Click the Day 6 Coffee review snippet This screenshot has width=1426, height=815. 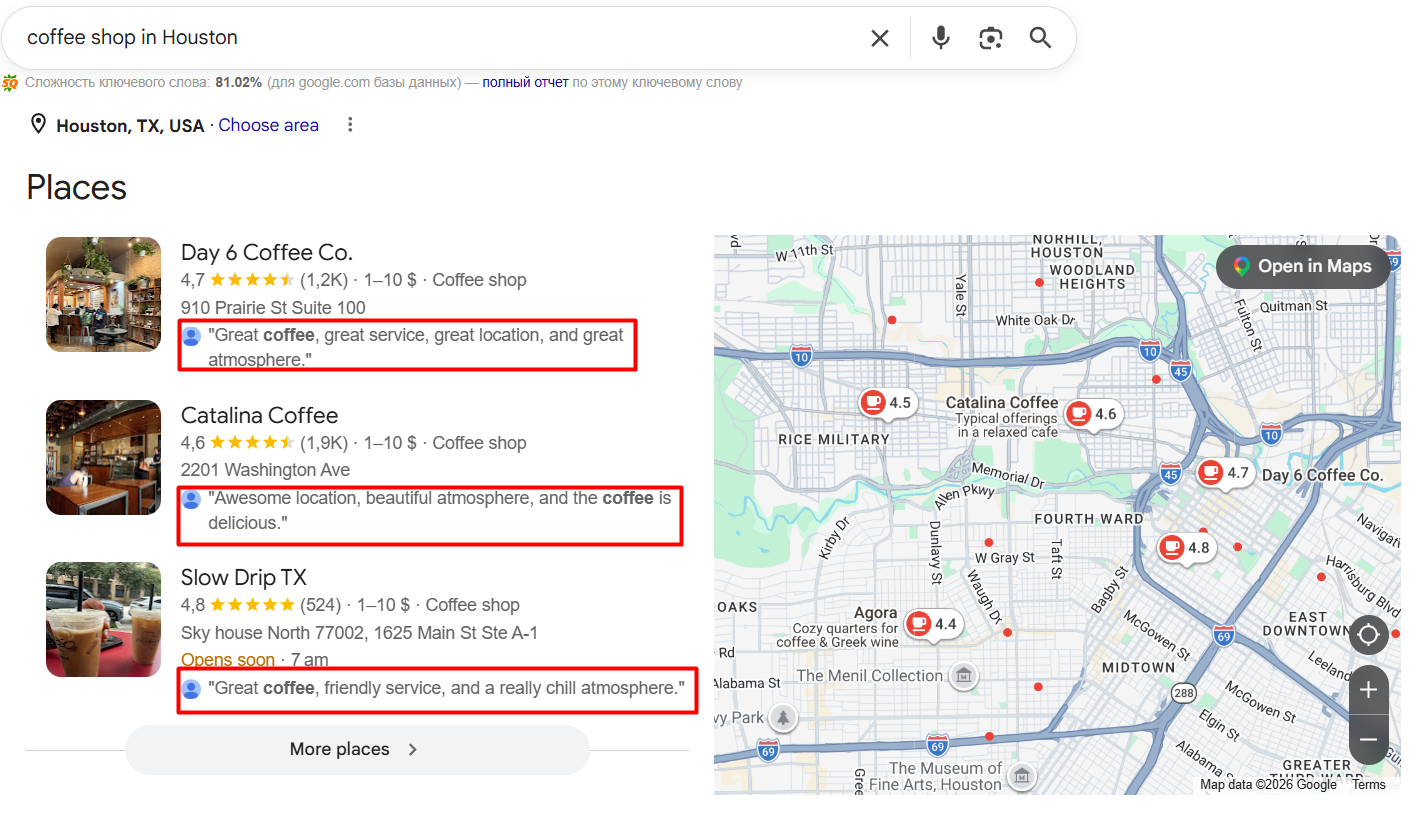[416, 347]
